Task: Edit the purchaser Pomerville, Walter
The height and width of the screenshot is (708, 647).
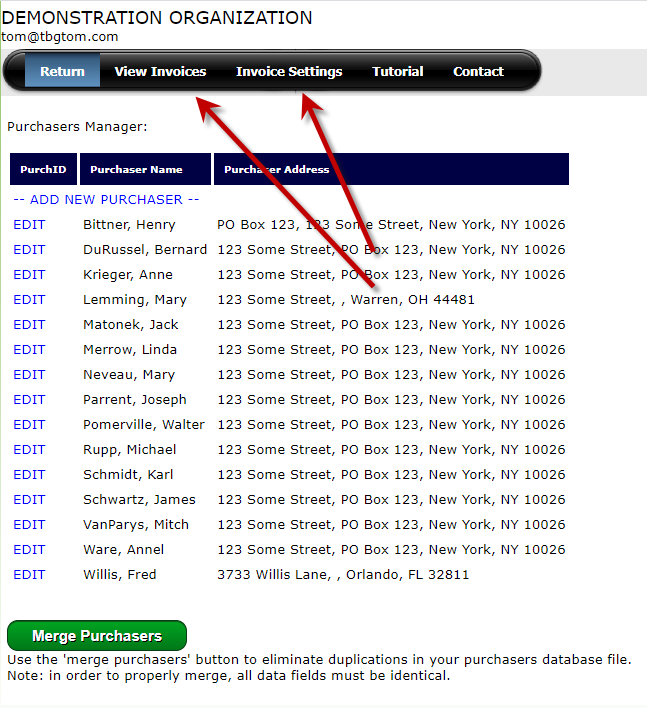Action: pos(29,425)
